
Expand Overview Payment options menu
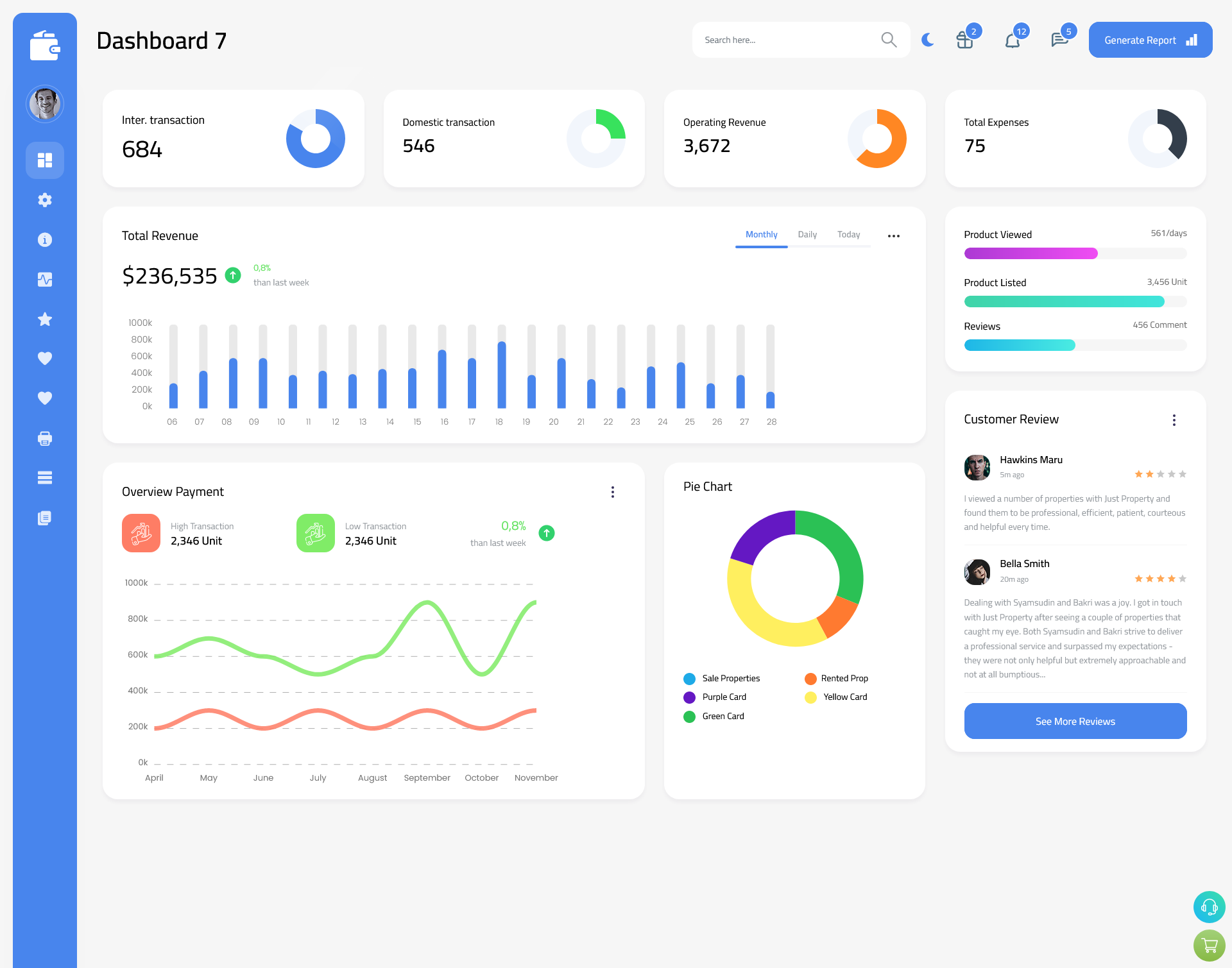tap(613, 491)
